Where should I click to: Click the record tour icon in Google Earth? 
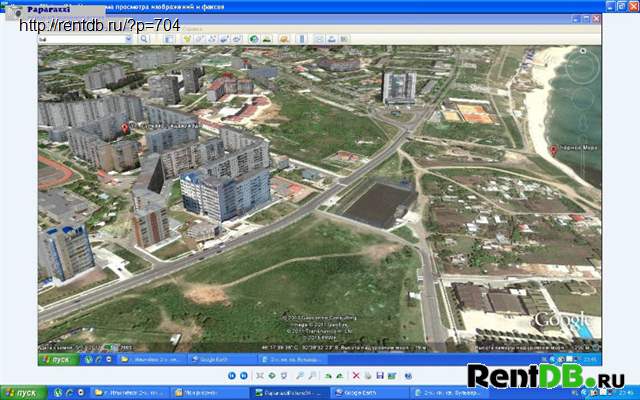[x=237, y=39]
